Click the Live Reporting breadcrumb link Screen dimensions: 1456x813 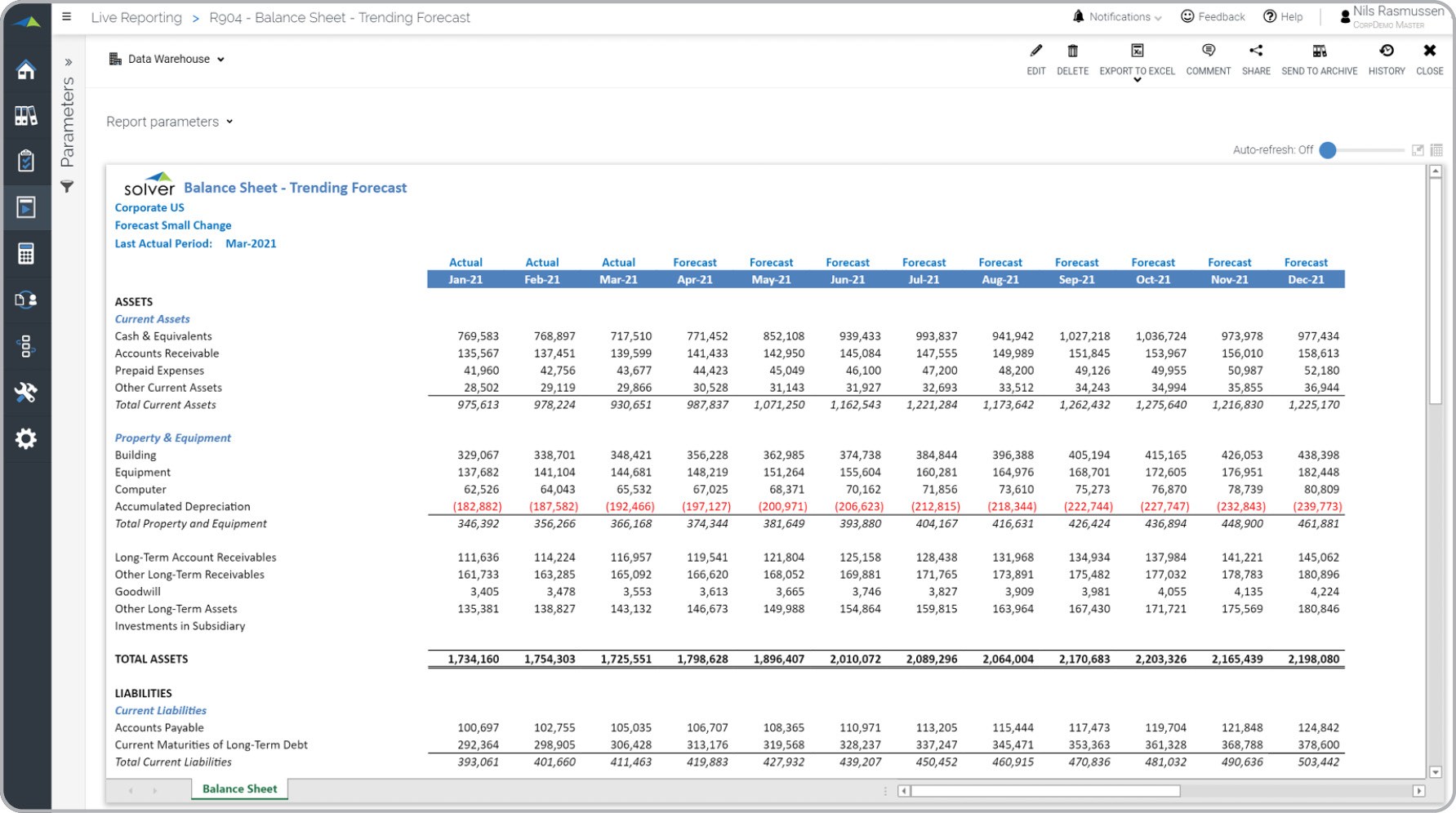tap(136, 18)
